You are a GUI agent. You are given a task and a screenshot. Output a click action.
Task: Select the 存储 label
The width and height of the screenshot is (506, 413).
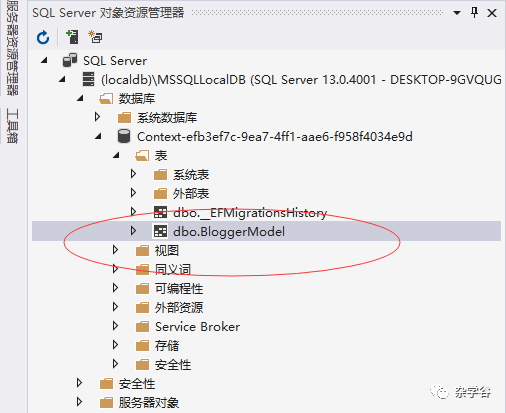(167, 346)
